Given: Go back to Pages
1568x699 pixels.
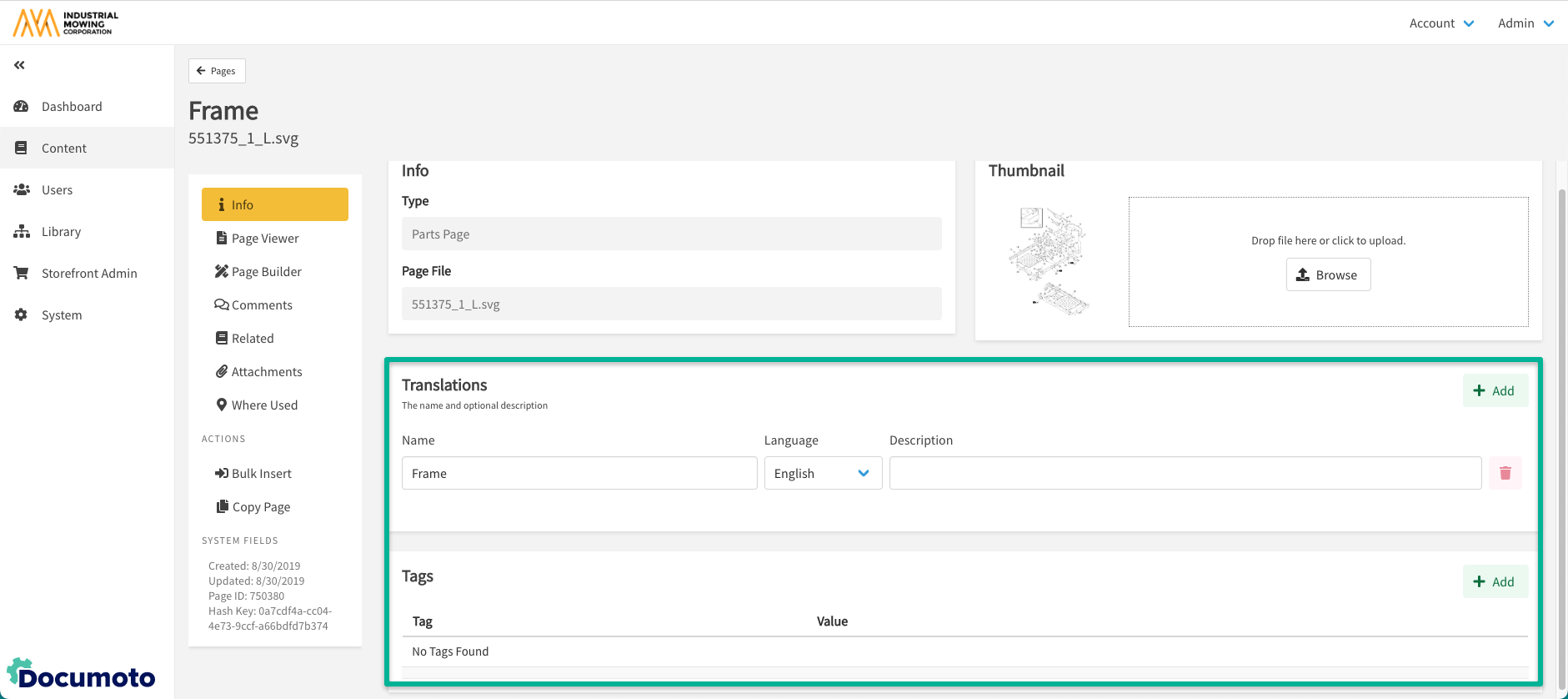Looking at the screenshot, I should coord(217,71).
